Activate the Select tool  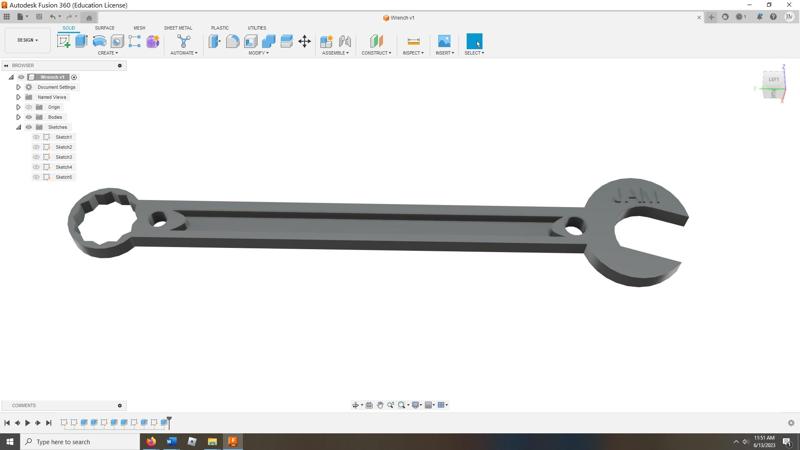coord(474,41)
